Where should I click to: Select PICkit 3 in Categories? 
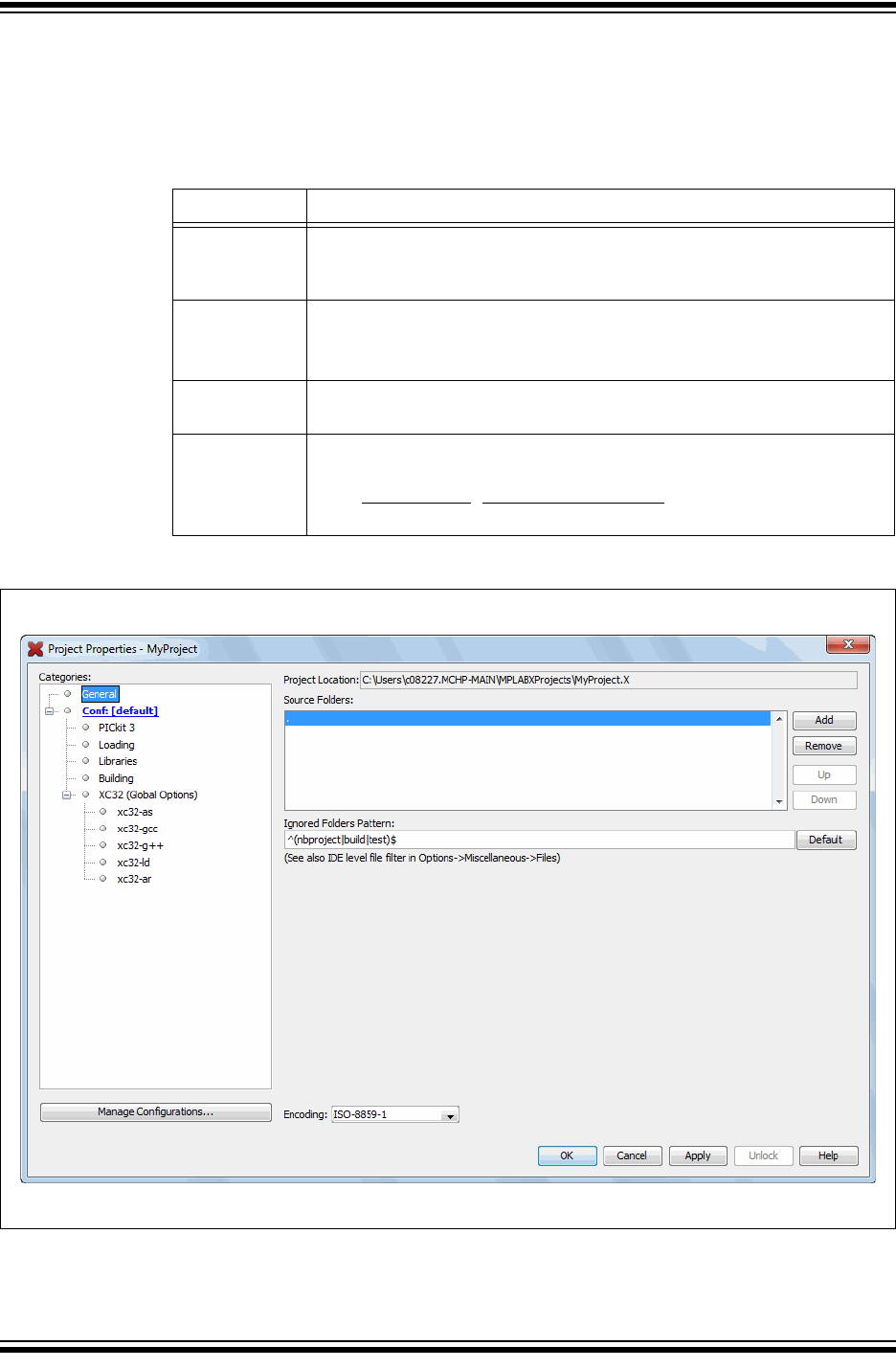(117, 728)
